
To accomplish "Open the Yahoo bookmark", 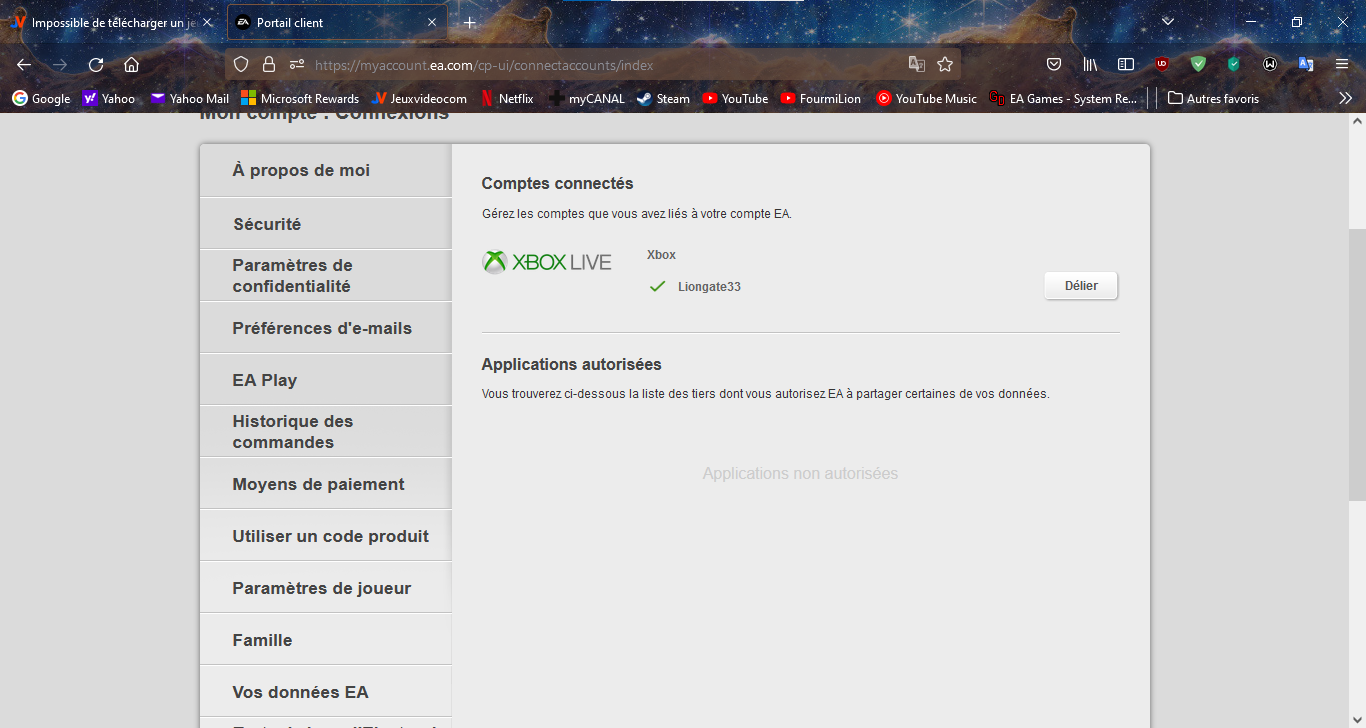I will [109, 98].
